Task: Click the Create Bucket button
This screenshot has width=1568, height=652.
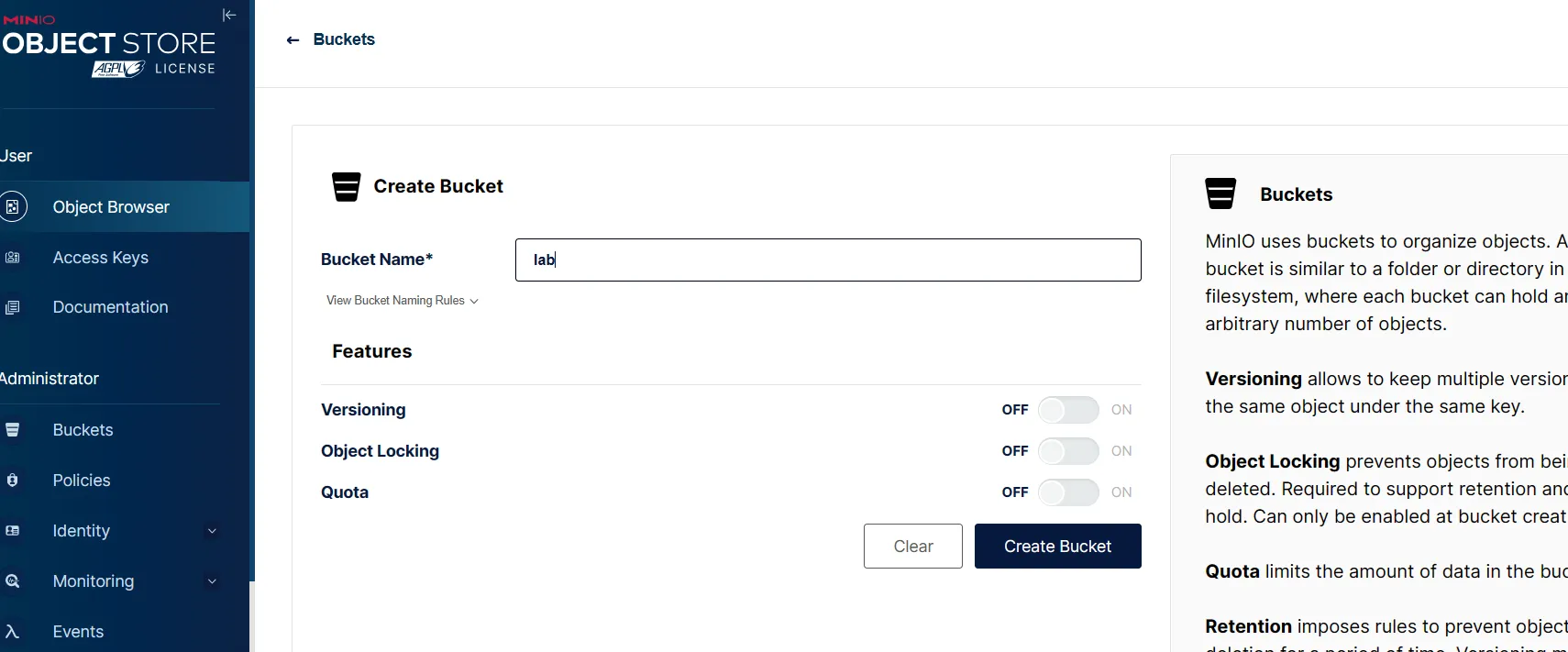Action: tap(1058, 547)
